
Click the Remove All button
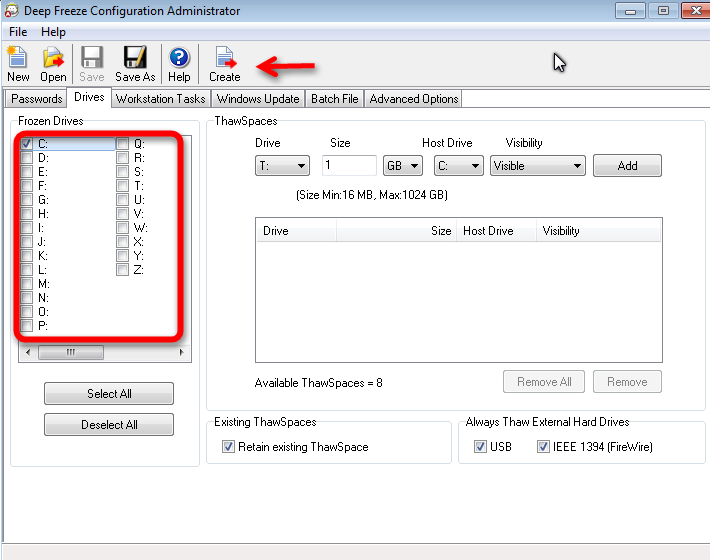(x=544, y=382)
